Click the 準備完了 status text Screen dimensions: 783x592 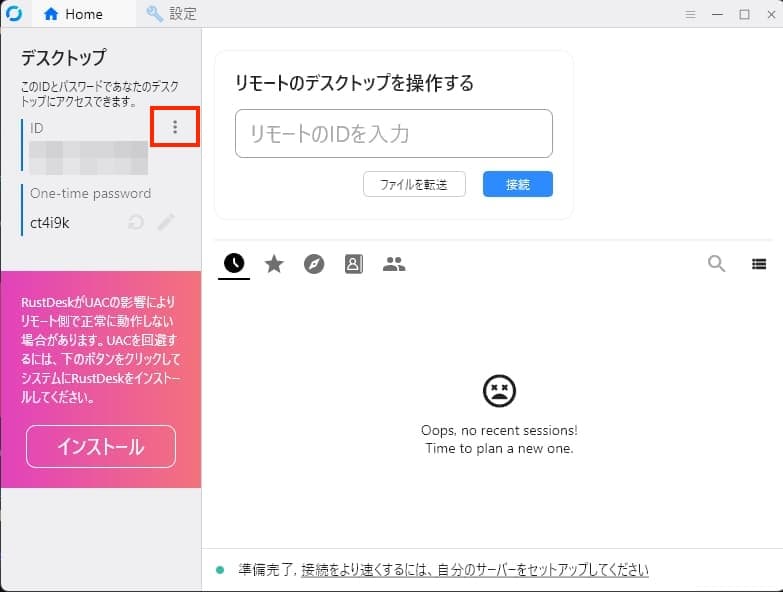[267, 570]
